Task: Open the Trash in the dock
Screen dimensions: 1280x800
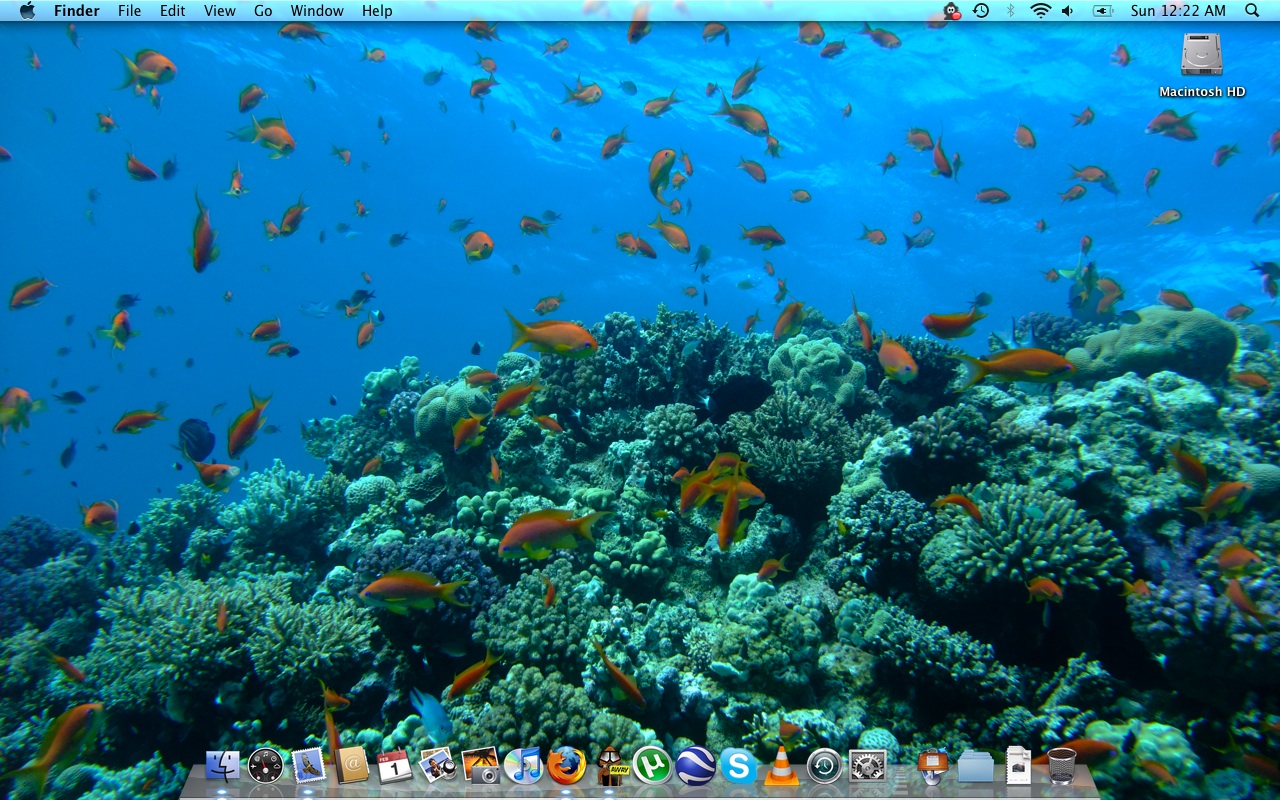Action: [1062, 766]
